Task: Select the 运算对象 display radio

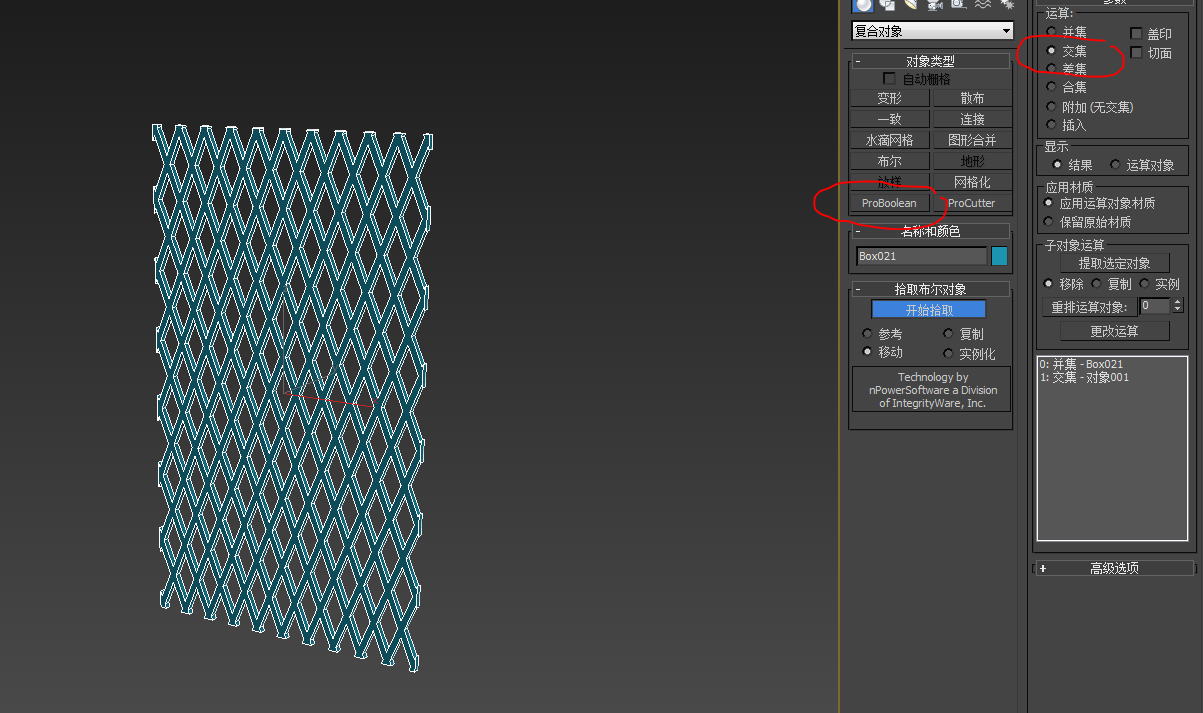Action: pos(1115,164)
